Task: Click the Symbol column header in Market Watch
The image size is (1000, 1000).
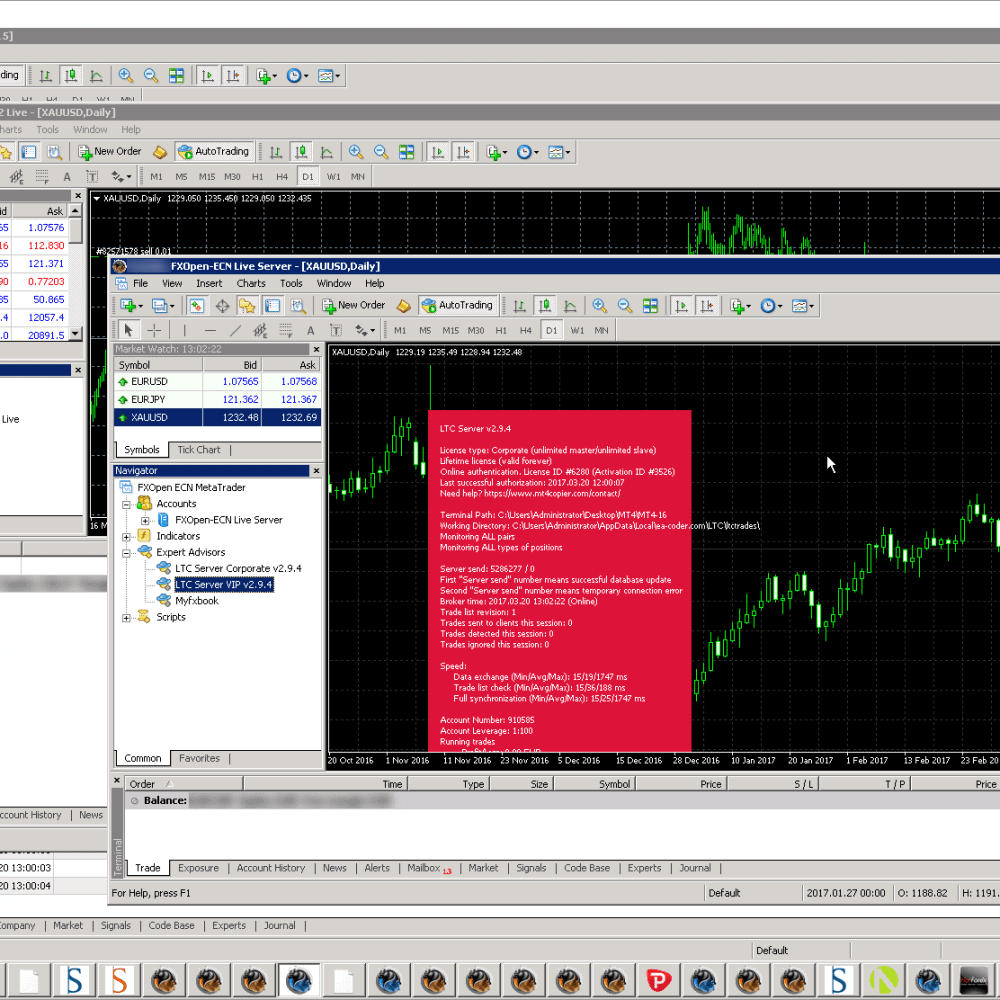Action: tap(158, 365)
